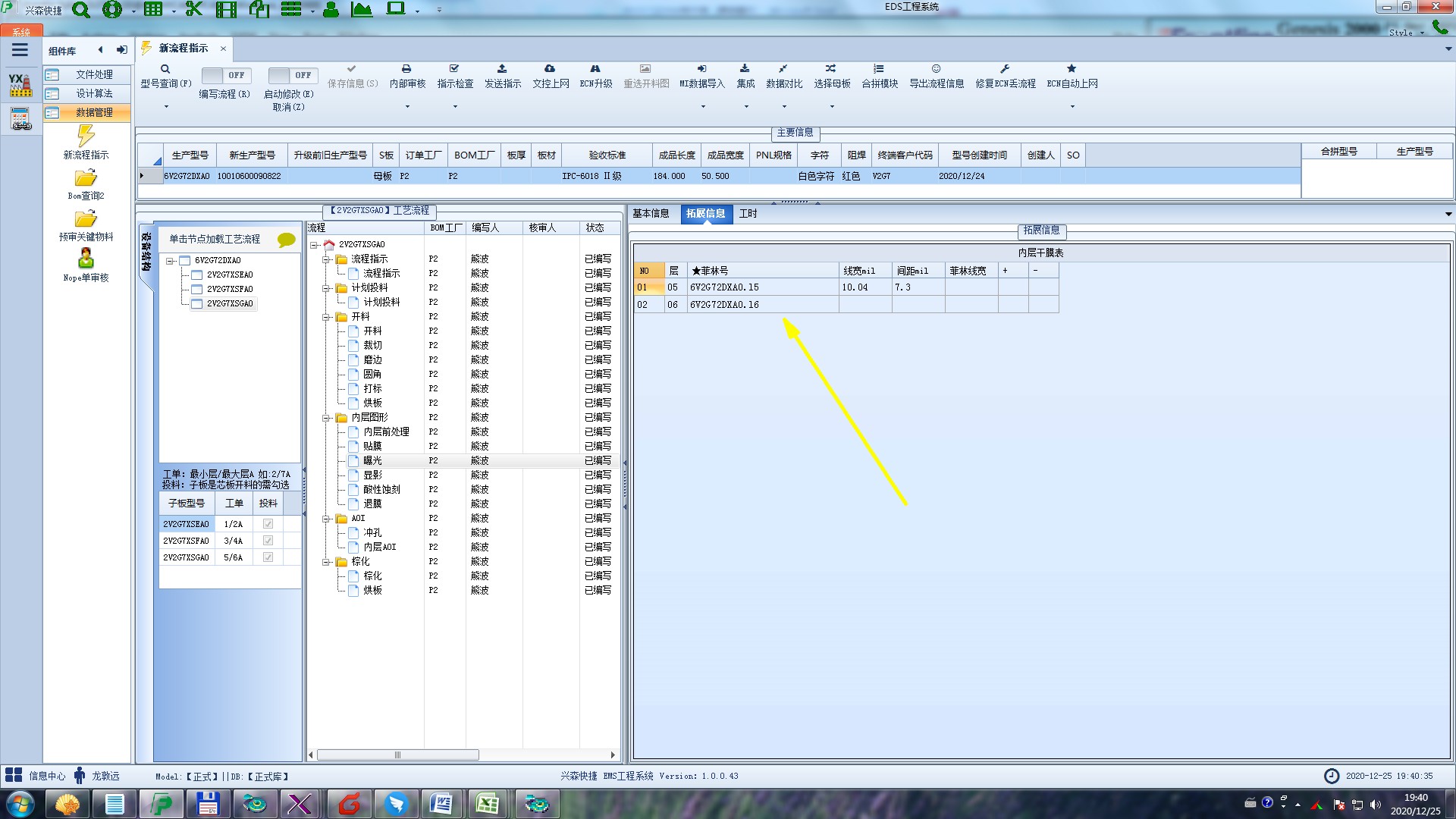
Task: Collapse the 6V2G72DXA0 root tree node
Action: (170, 261)
